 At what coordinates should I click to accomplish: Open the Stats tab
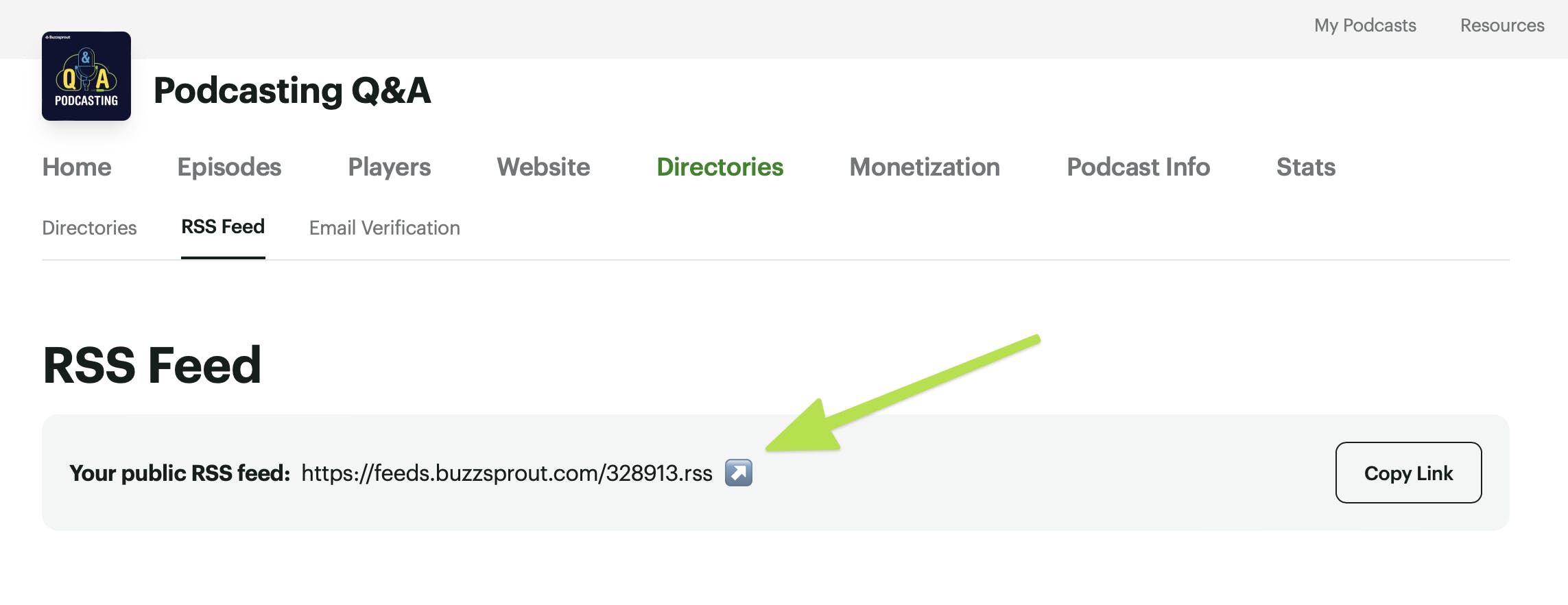point(1305,167)
